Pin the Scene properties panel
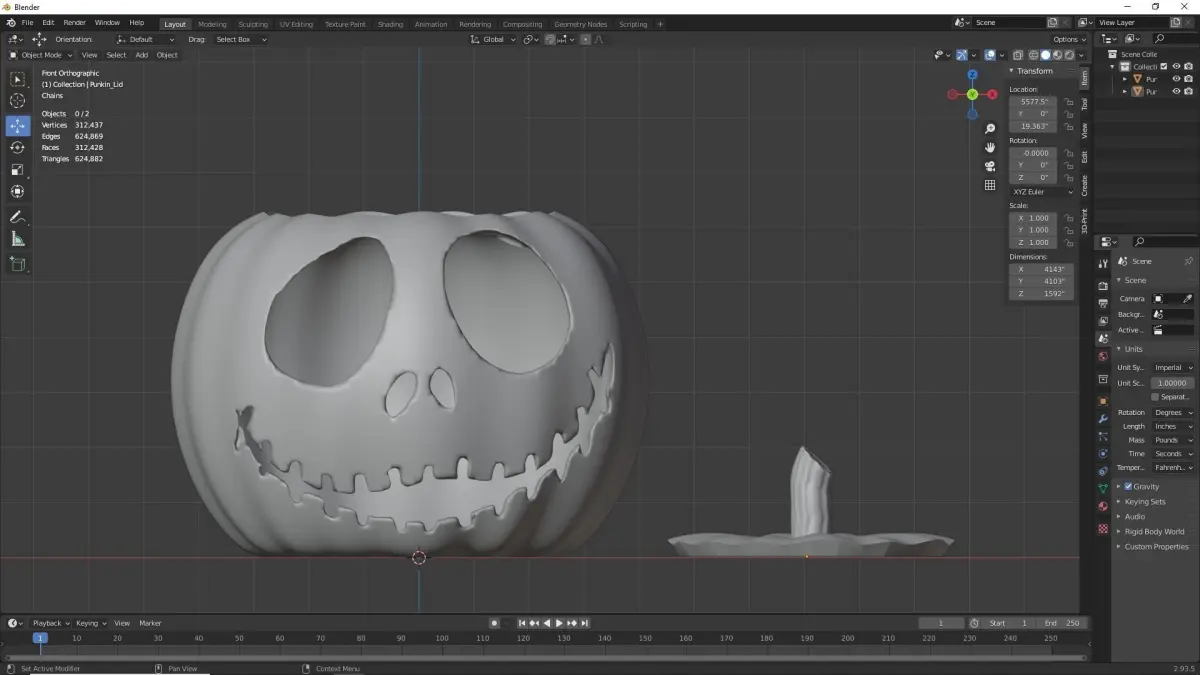1200x675 pixels. pos(1188,261)
